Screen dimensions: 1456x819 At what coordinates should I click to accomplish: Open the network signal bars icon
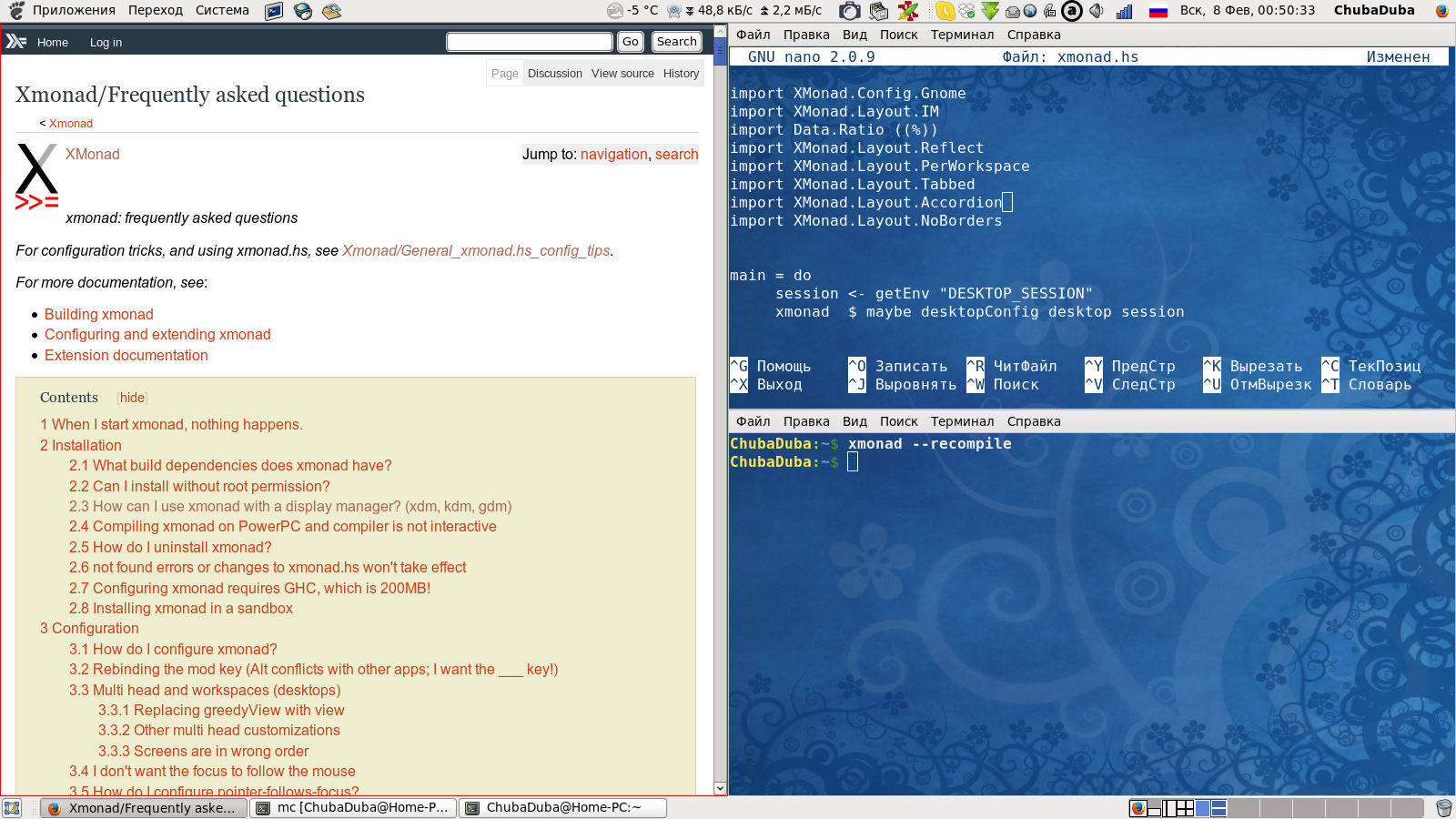pos(1125,11)
